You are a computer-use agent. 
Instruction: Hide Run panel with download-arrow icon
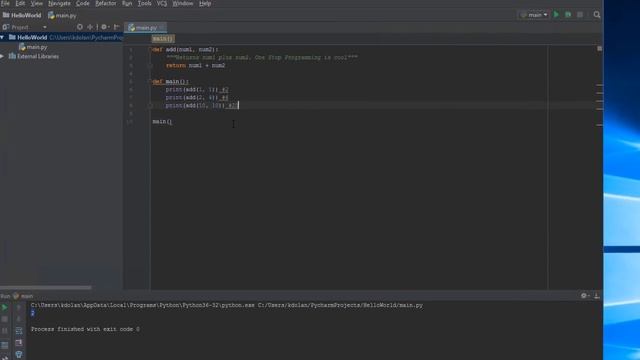pyautogui.click(x=596, y=296)
